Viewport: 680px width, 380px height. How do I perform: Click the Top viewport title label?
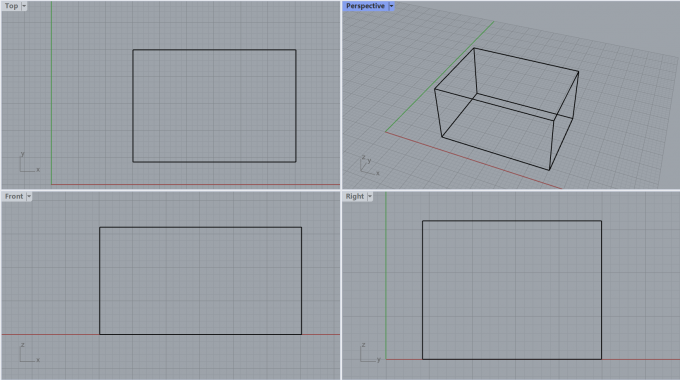pyautogui.click(x=11, y=6)
